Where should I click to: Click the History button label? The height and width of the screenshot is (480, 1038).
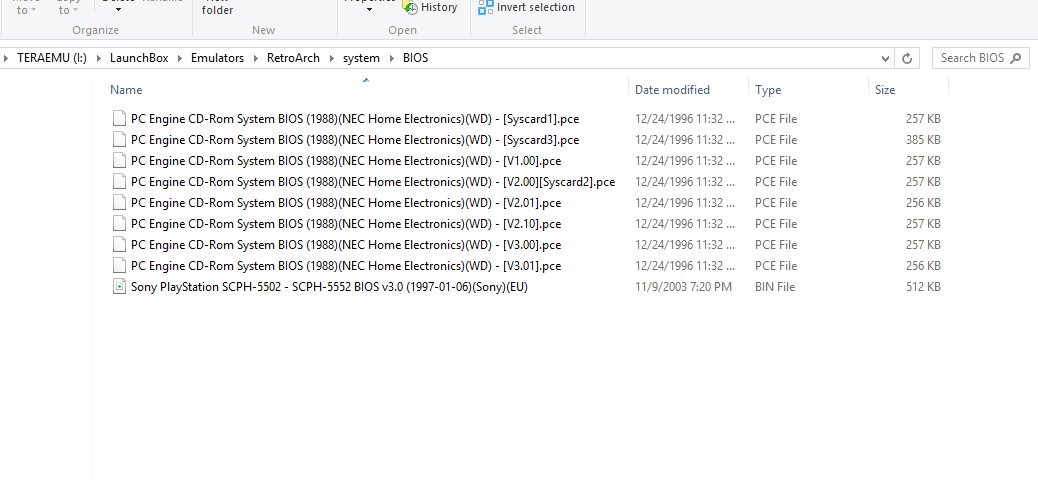(439, 7)
